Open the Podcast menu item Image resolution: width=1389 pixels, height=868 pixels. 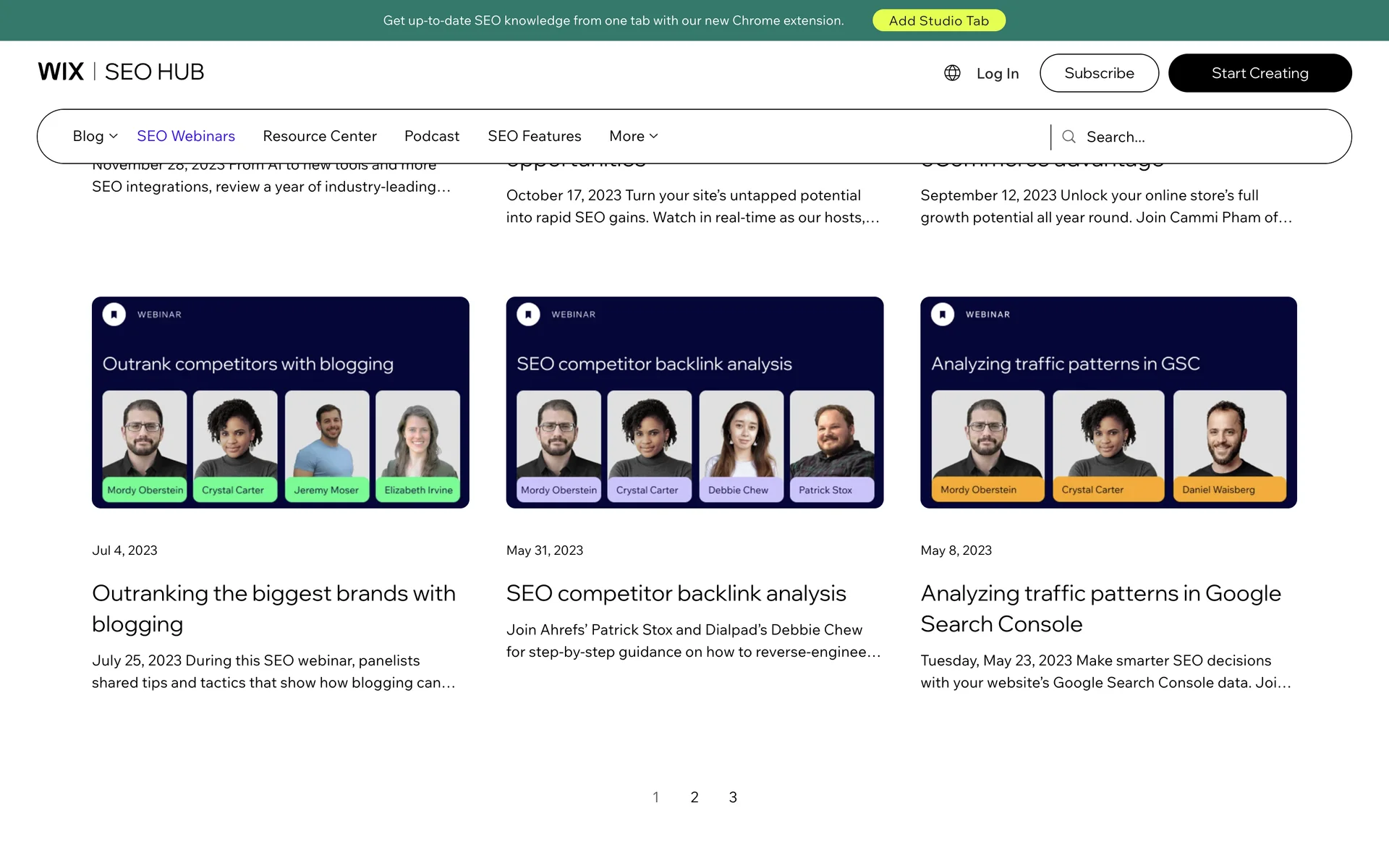[x=432, y=136]
